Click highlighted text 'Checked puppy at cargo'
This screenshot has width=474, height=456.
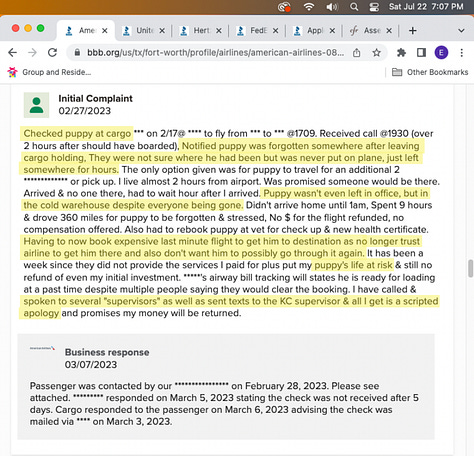77,133
